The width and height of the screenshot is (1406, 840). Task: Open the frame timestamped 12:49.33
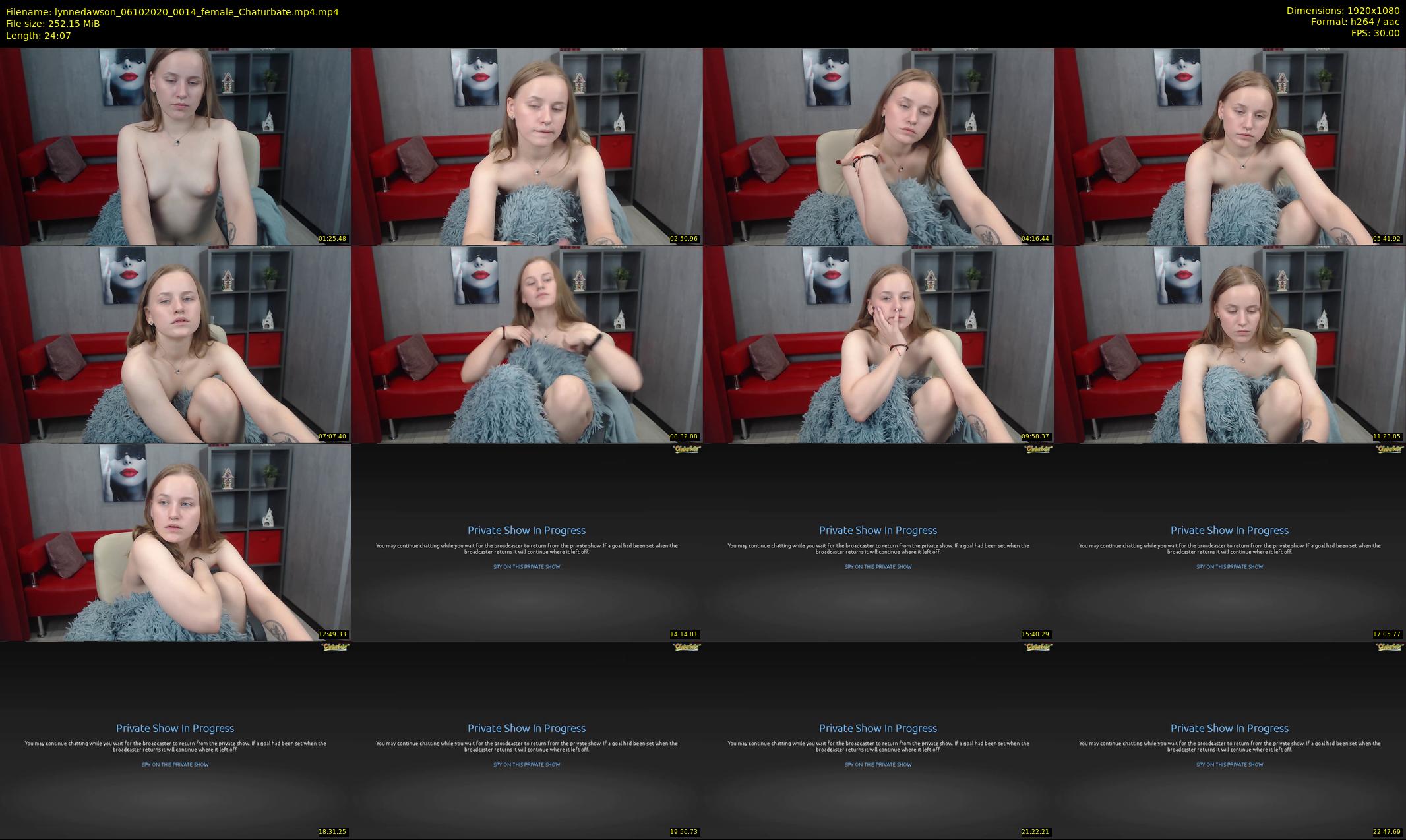[x=175, y=542]
